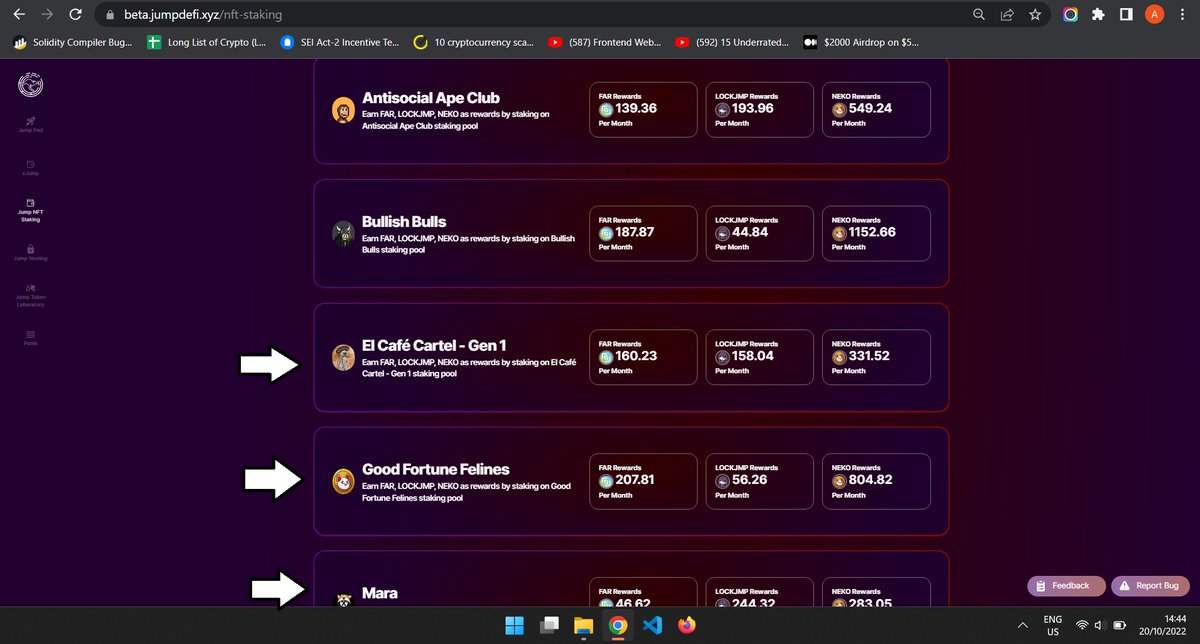Click Good Fortune Felines NEKO reward 804.82
The width and height of the screenshot is (1200, 644).
[877, 482]
